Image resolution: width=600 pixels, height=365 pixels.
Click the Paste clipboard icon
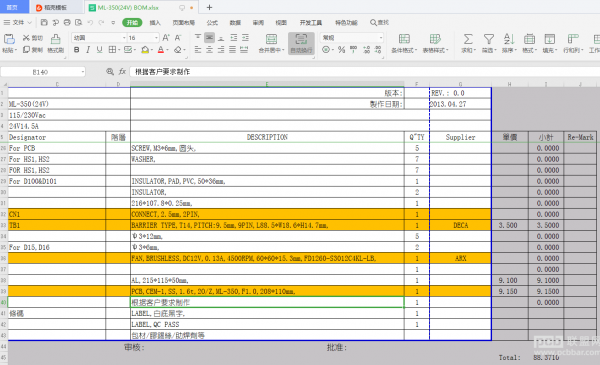tap(9, 39)
